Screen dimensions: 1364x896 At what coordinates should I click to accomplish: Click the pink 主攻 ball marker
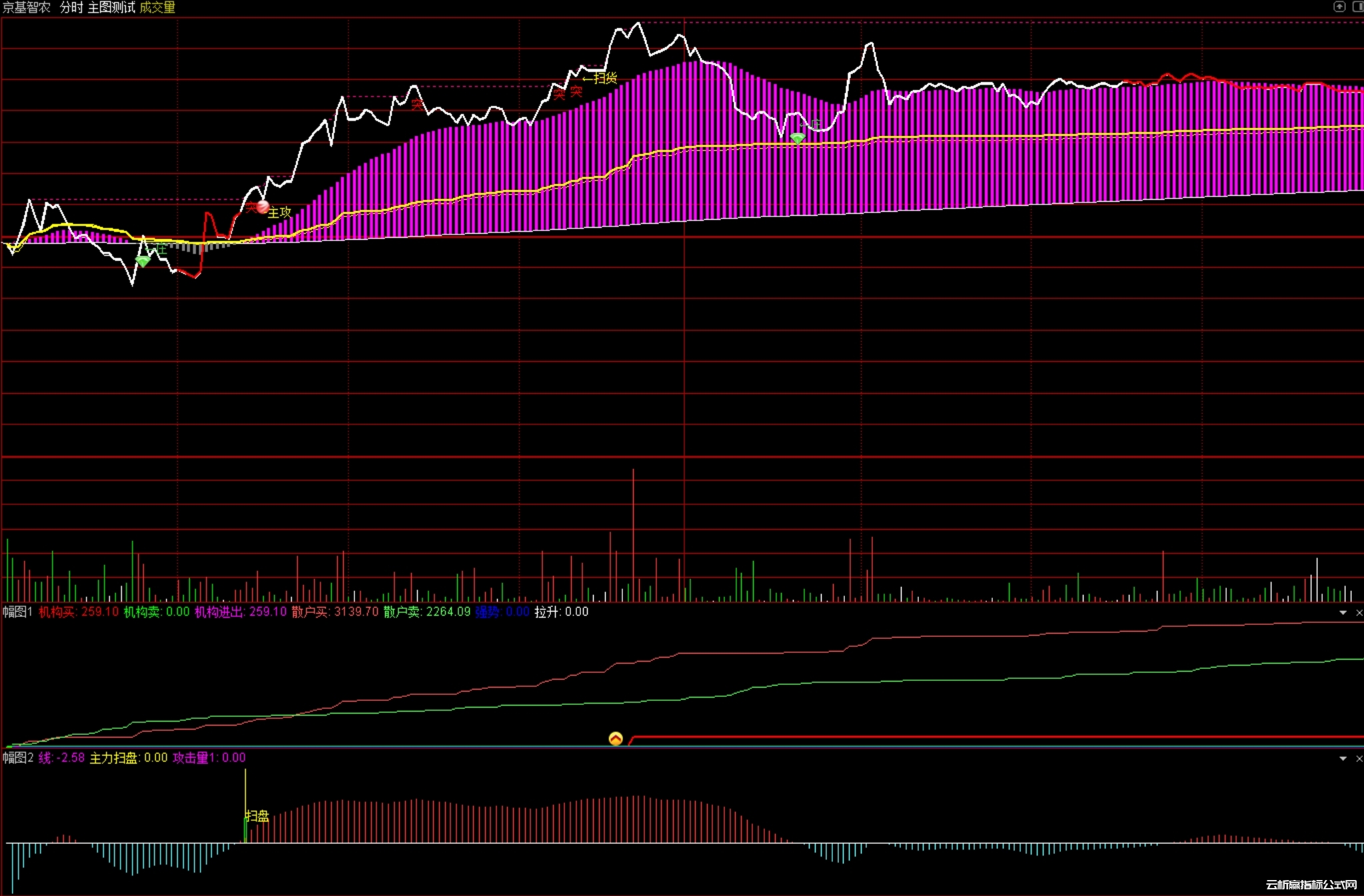[263, 207]
